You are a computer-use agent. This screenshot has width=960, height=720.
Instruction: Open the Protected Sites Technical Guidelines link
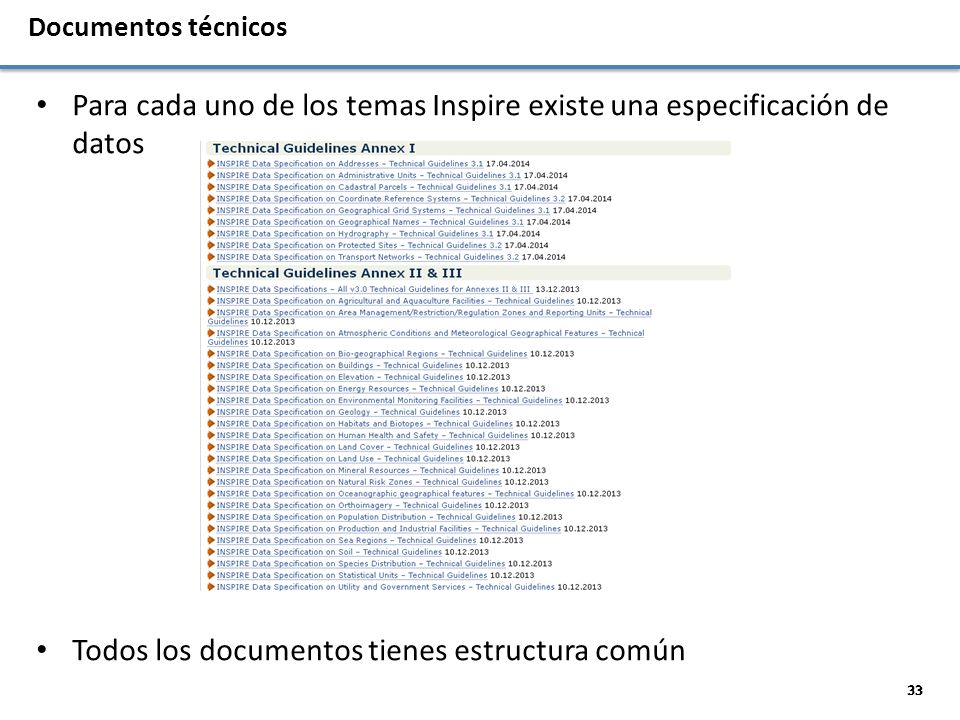pos(359,245)
